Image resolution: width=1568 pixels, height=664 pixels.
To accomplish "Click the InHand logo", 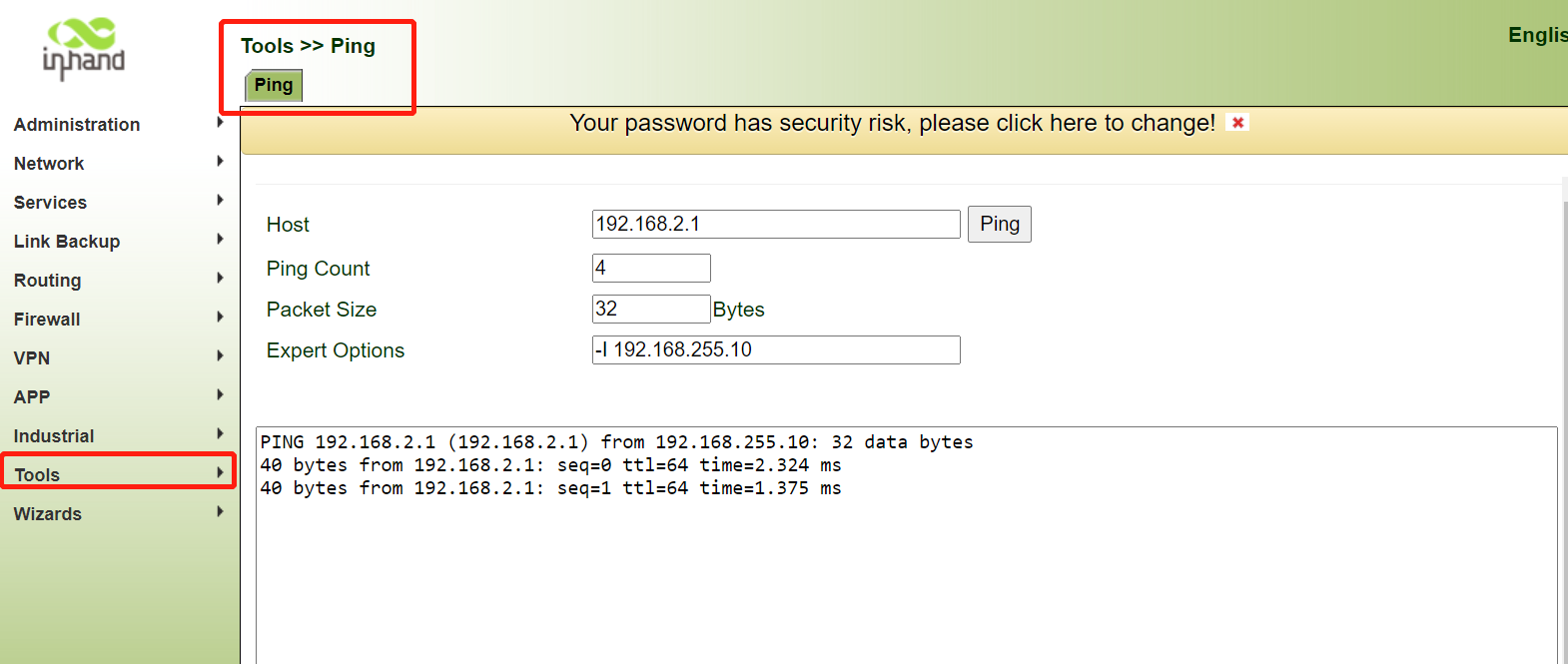I will (x=84, y=49).
